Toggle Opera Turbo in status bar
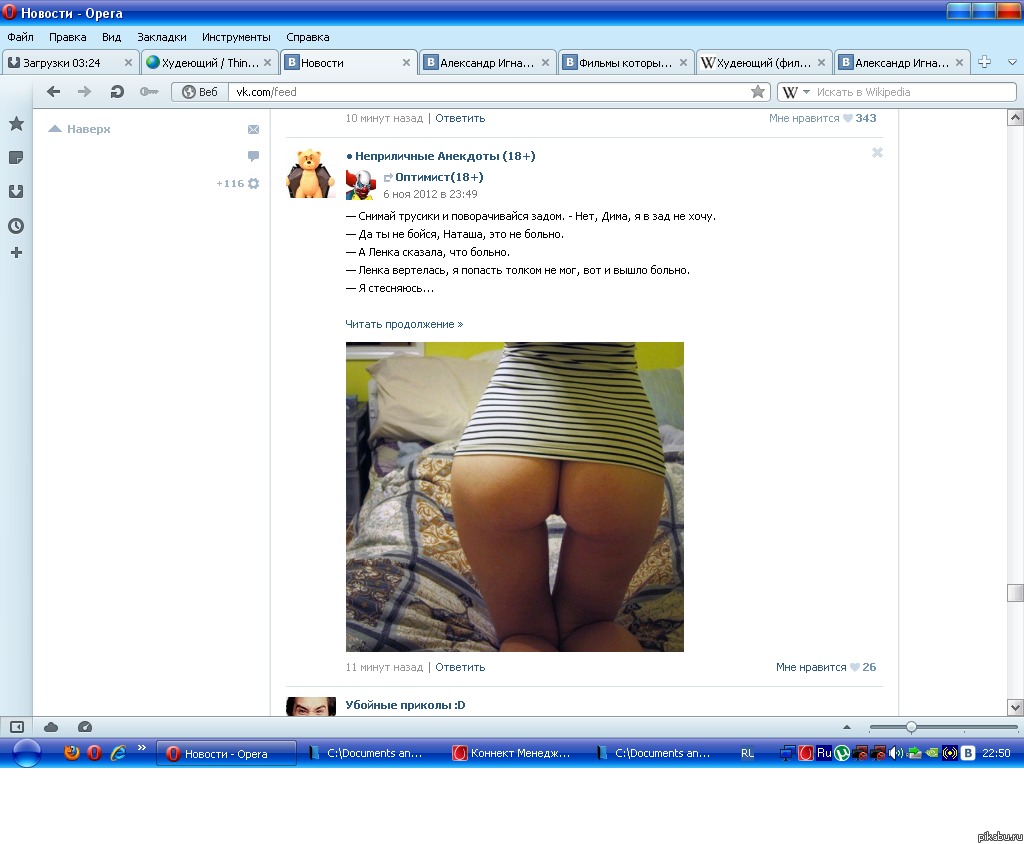The image size is (1024, 844). pyautogui.click(x=84, y=727)
